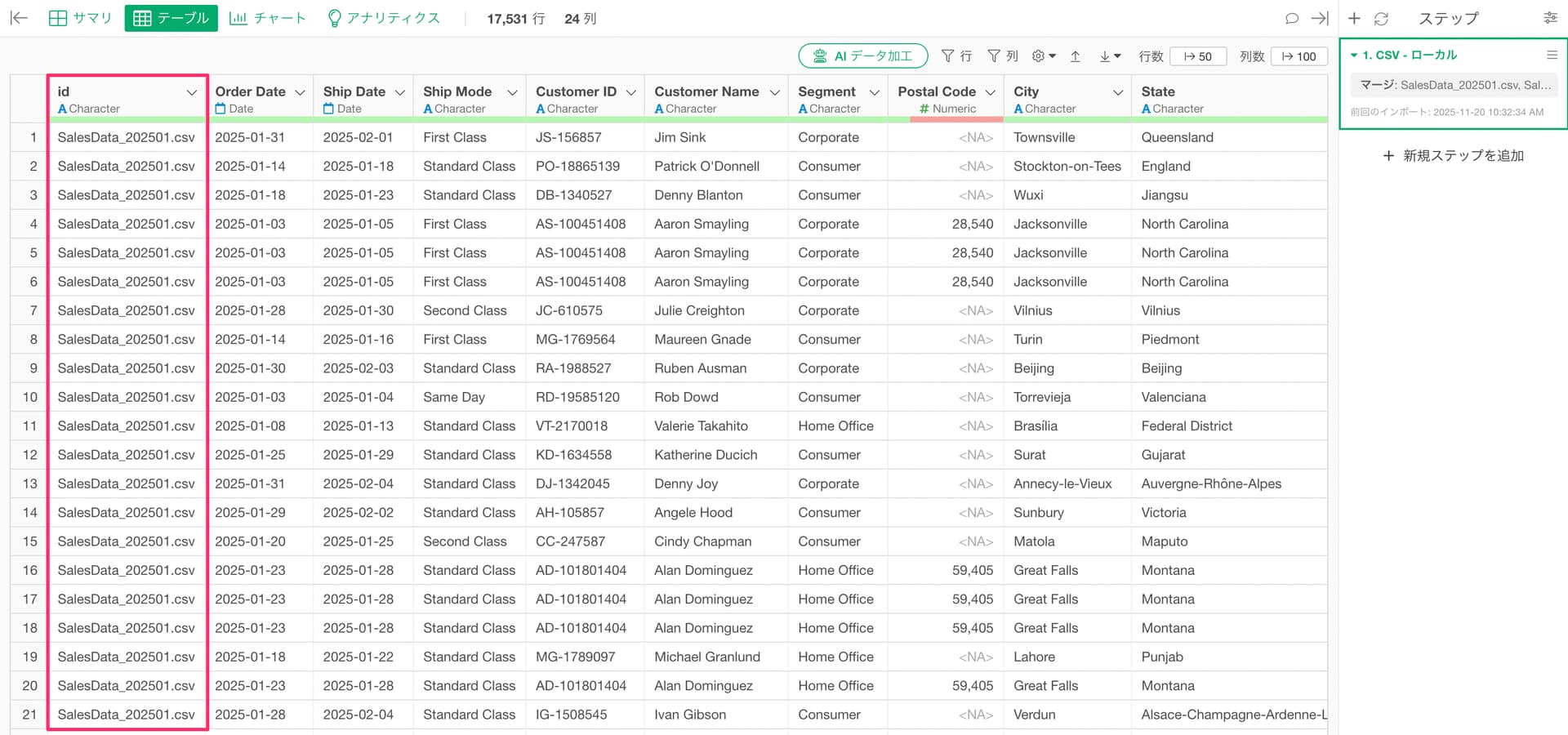Open the row filter funnel icon

click(x=955, y=56)
